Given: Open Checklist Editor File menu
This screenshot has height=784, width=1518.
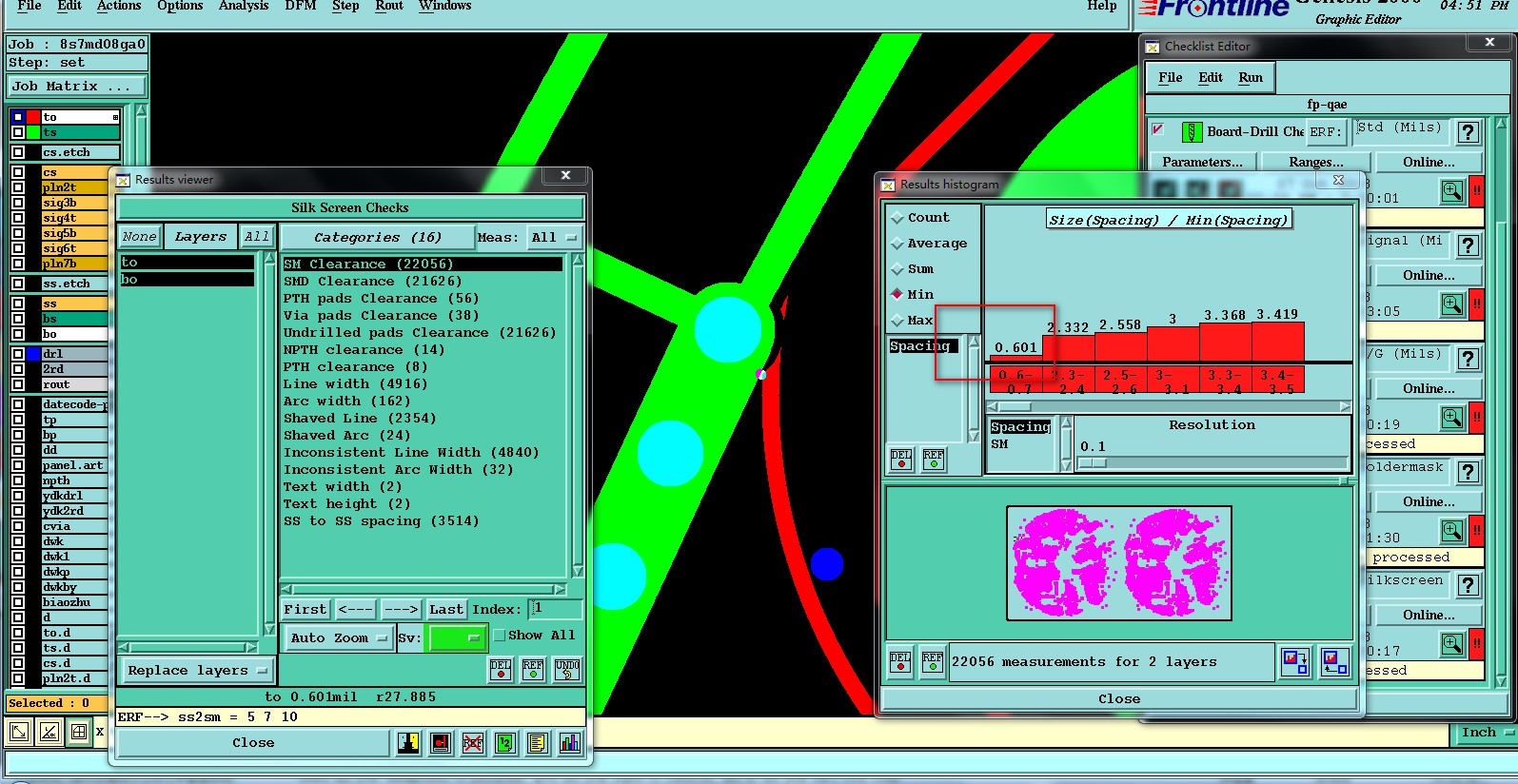Looking at the screenshot, I should point(1171,78).
